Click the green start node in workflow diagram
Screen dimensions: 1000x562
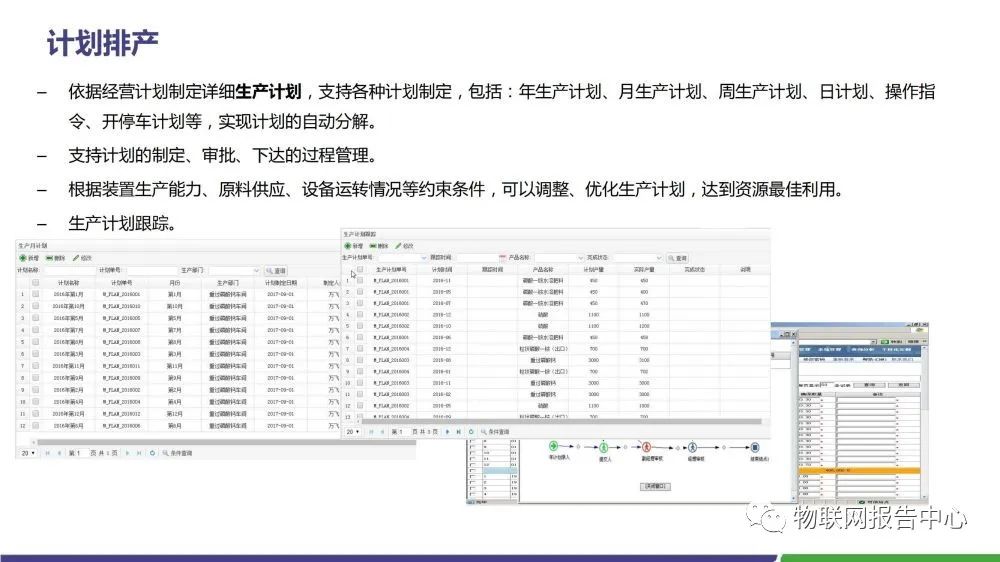click(554, 446)
